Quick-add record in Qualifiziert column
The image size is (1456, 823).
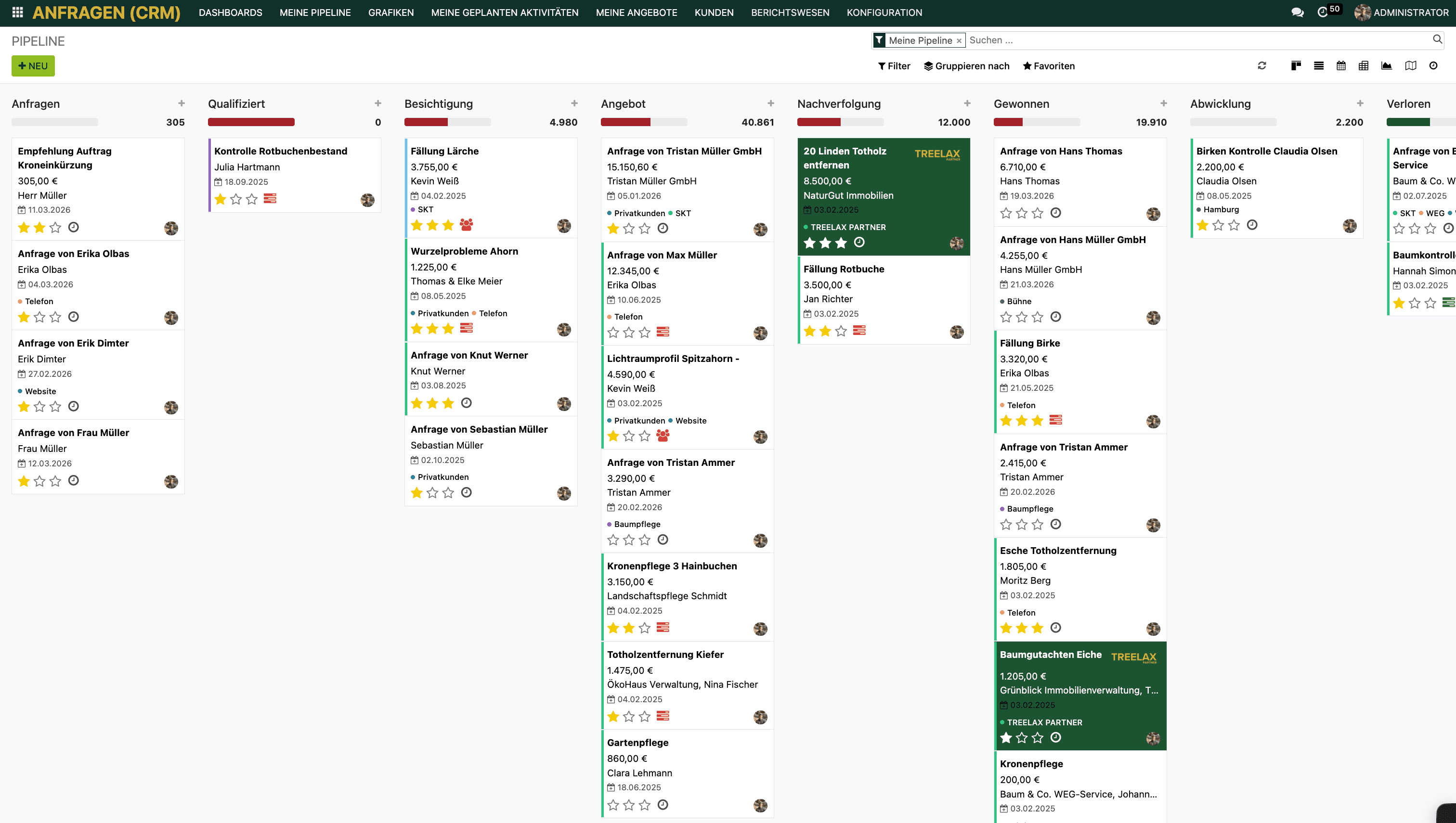point(377,103)
